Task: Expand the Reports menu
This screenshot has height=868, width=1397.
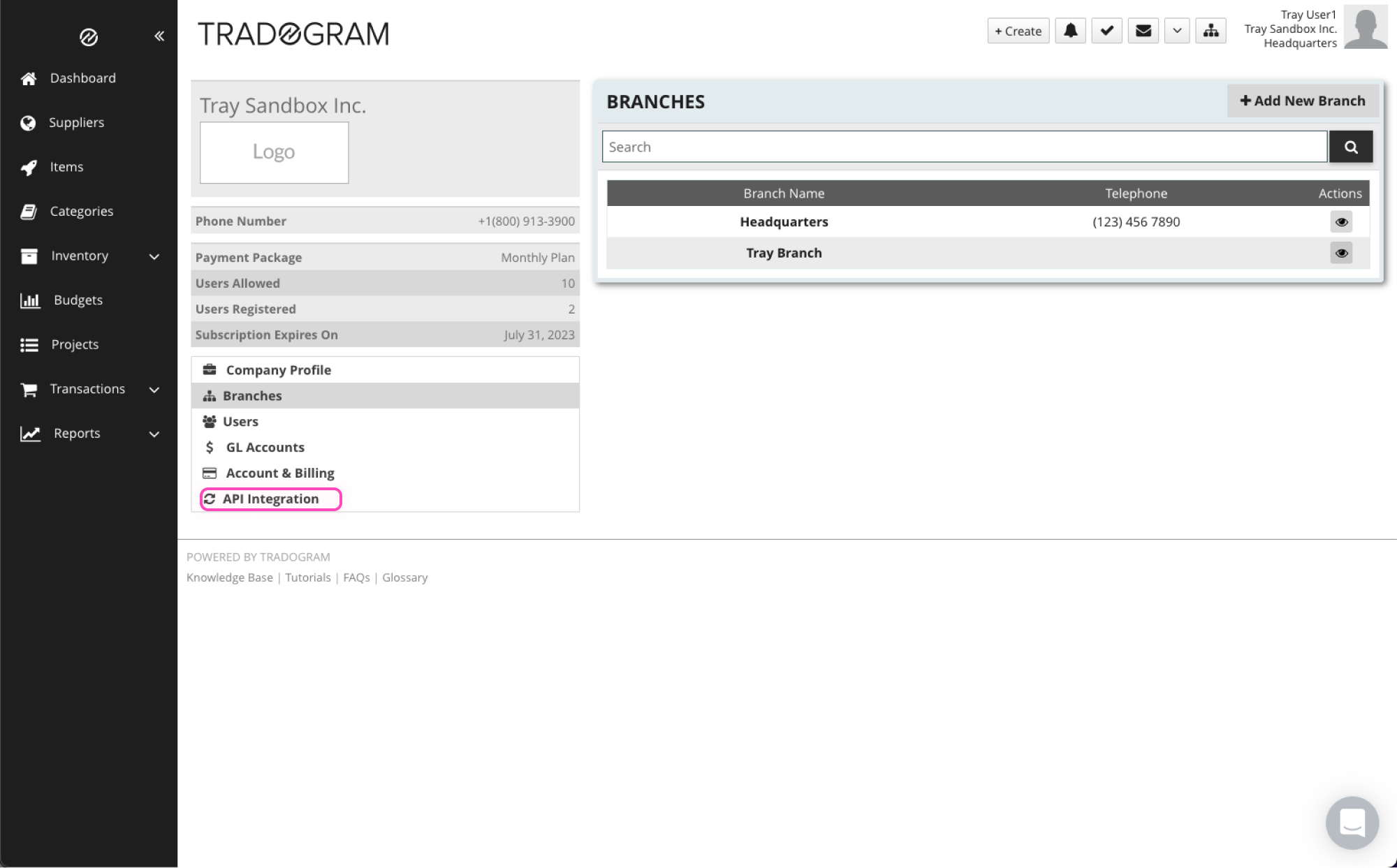Action: coord(154,434)
